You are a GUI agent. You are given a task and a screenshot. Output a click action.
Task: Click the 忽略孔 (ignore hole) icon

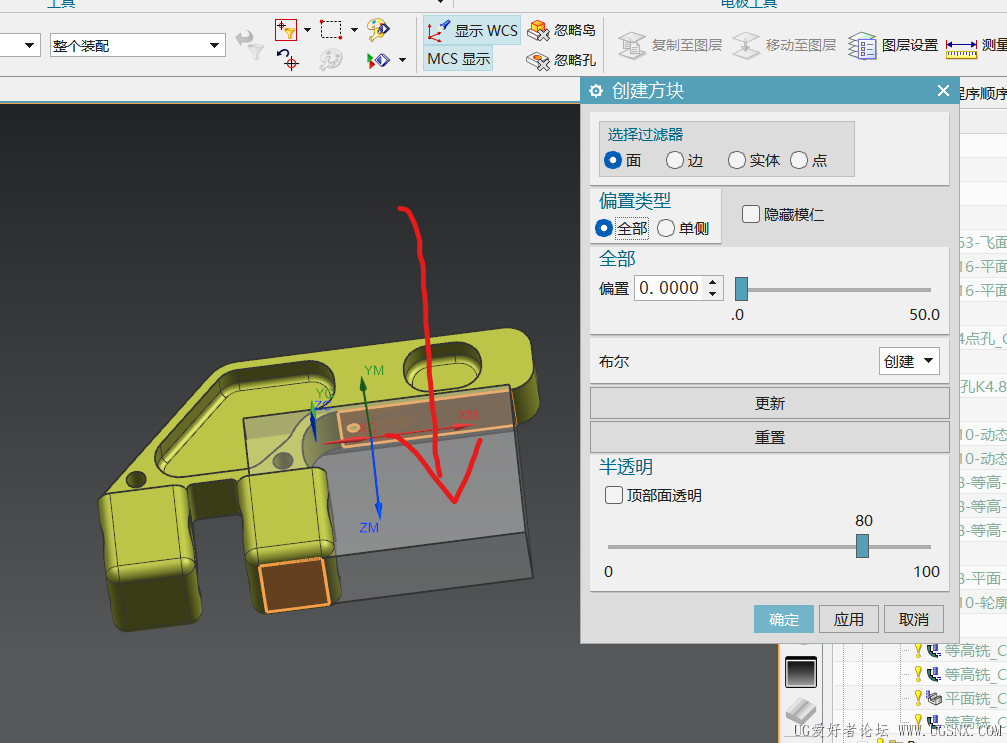tap(538, 60)
